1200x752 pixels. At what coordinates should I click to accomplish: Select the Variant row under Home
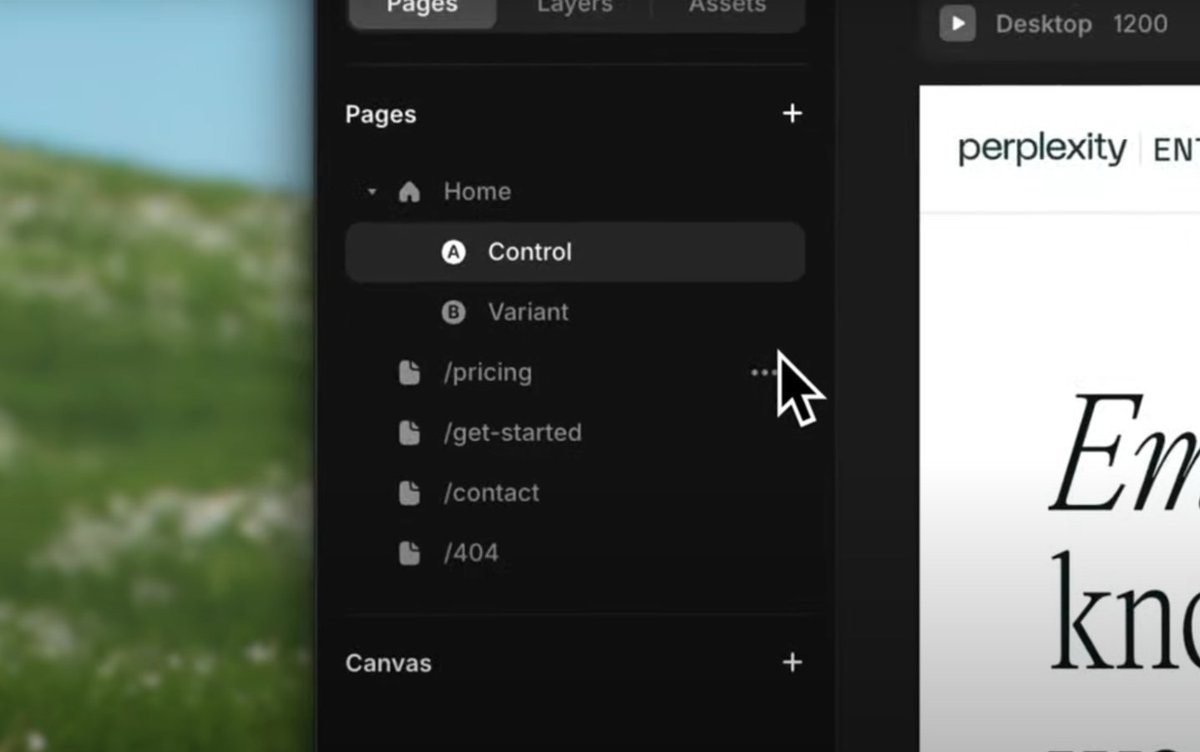pos(560,312)
